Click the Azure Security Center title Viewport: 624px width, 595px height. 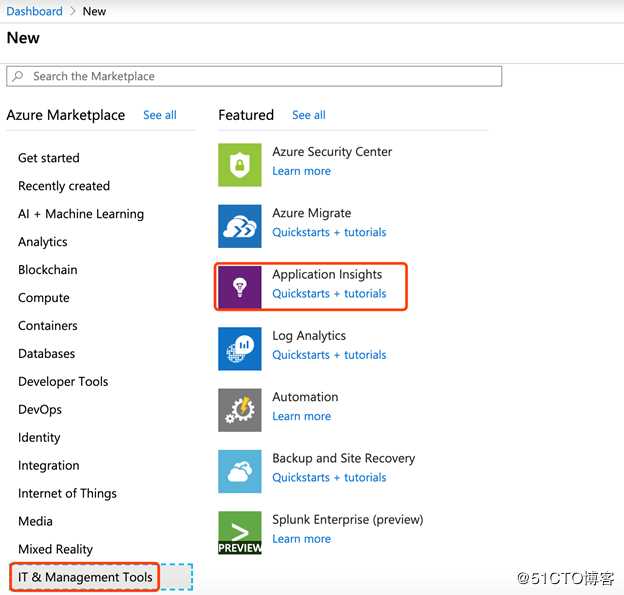coord(332,152)
